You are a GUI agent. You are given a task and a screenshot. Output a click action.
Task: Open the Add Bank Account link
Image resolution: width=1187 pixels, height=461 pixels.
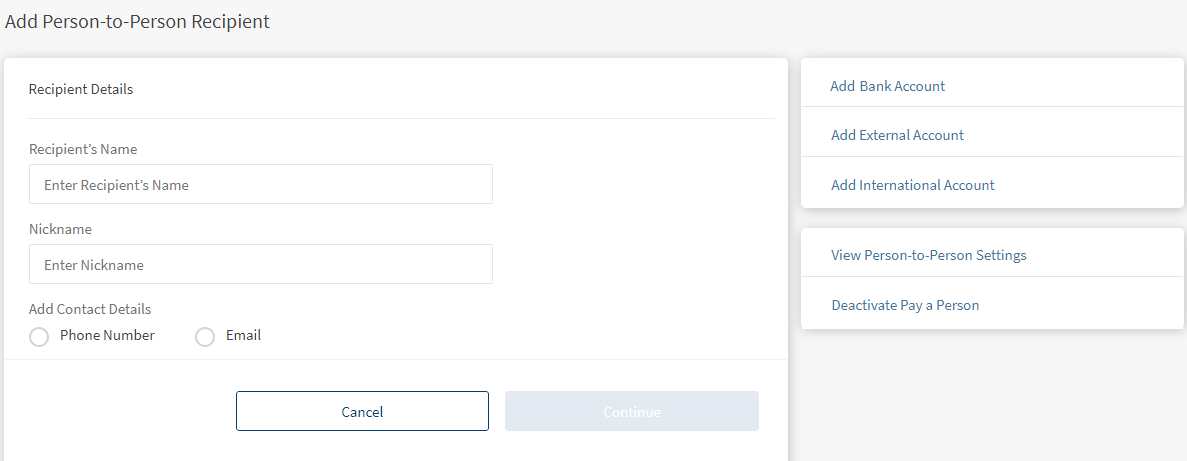pyautogui.click(x=887, y=86)
